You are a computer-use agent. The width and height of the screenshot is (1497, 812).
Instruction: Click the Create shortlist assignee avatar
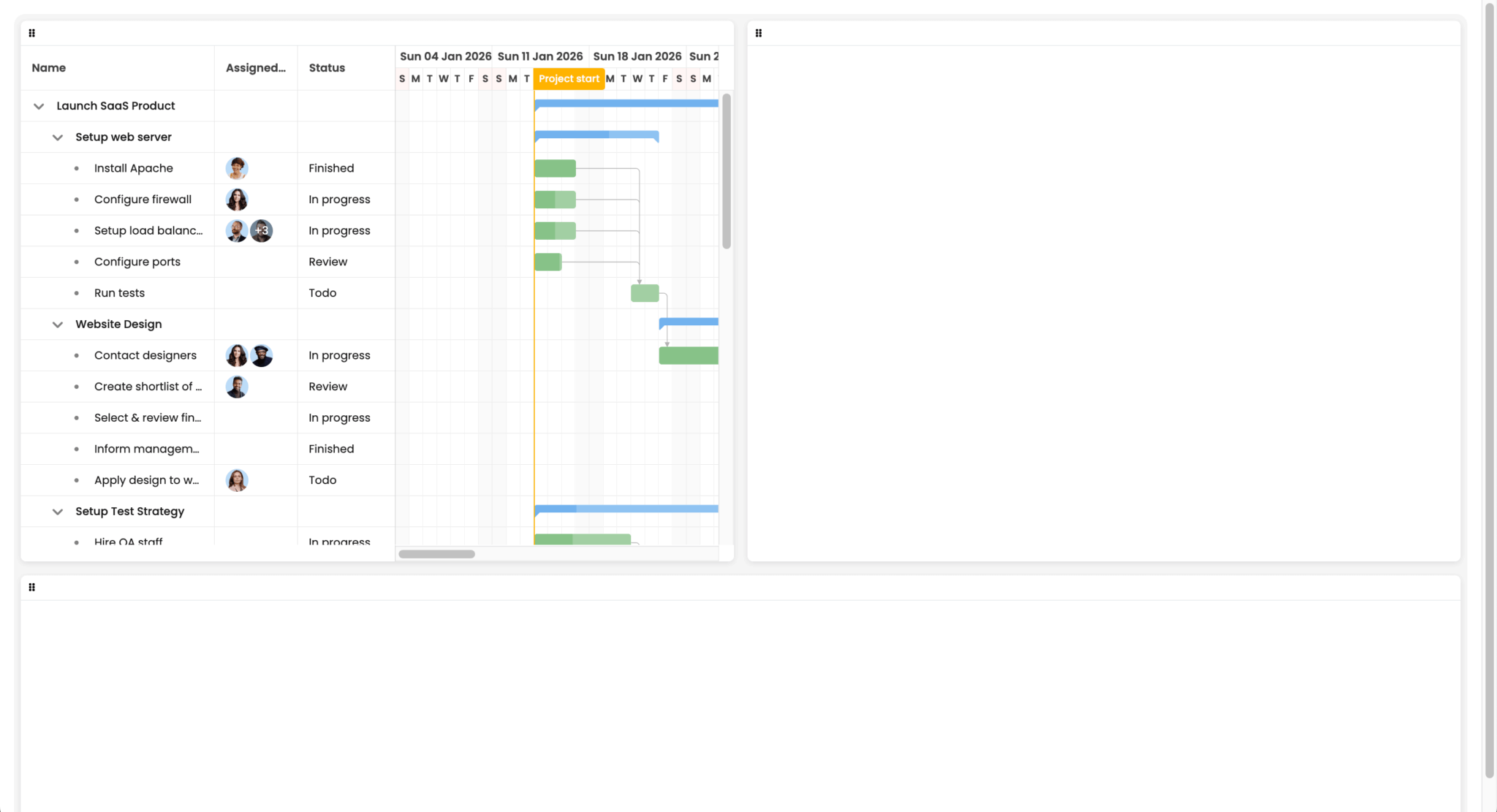point(237,387)
